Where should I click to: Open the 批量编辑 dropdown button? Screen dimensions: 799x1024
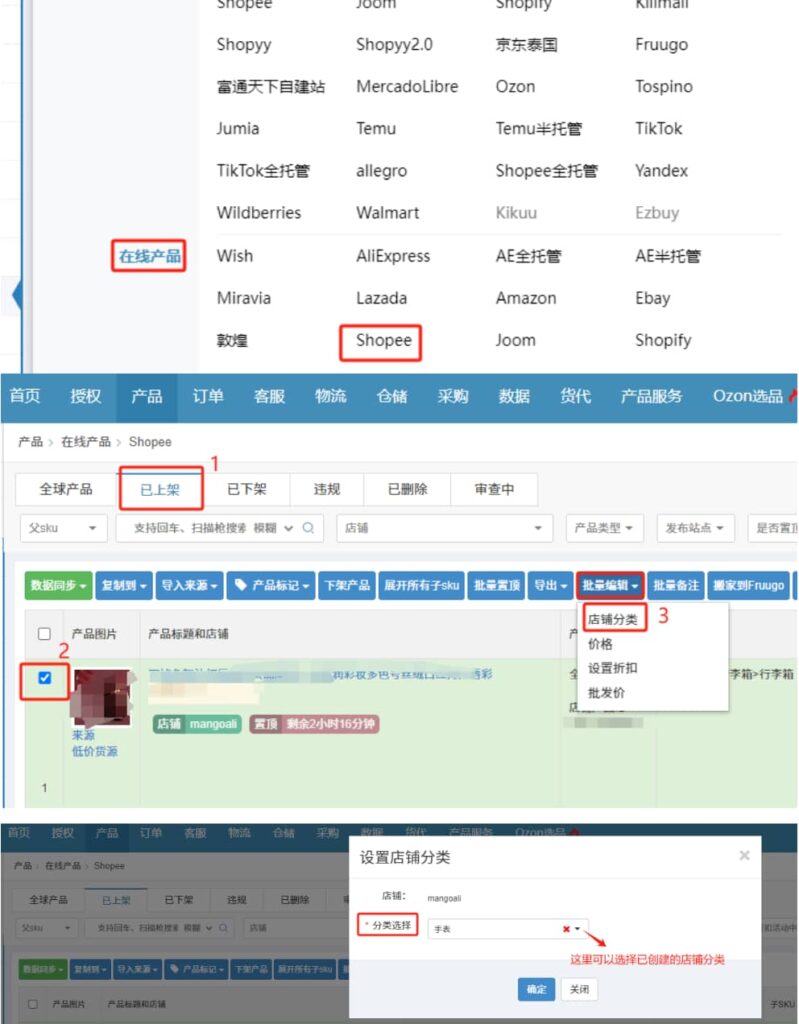(610, 585)
